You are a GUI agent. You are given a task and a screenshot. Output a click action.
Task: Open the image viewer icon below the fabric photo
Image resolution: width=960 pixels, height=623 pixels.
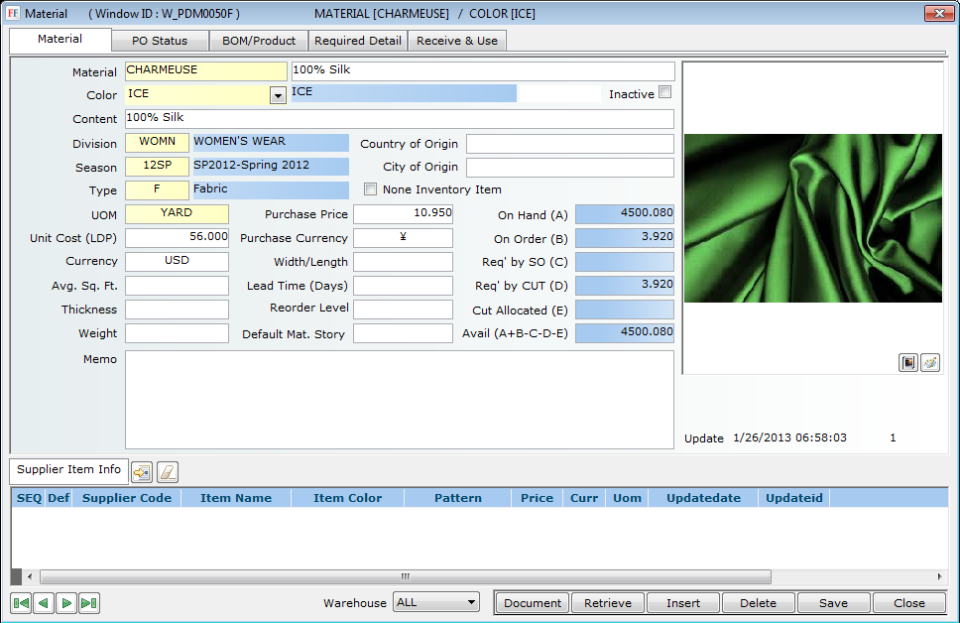[x=908, y=363]
